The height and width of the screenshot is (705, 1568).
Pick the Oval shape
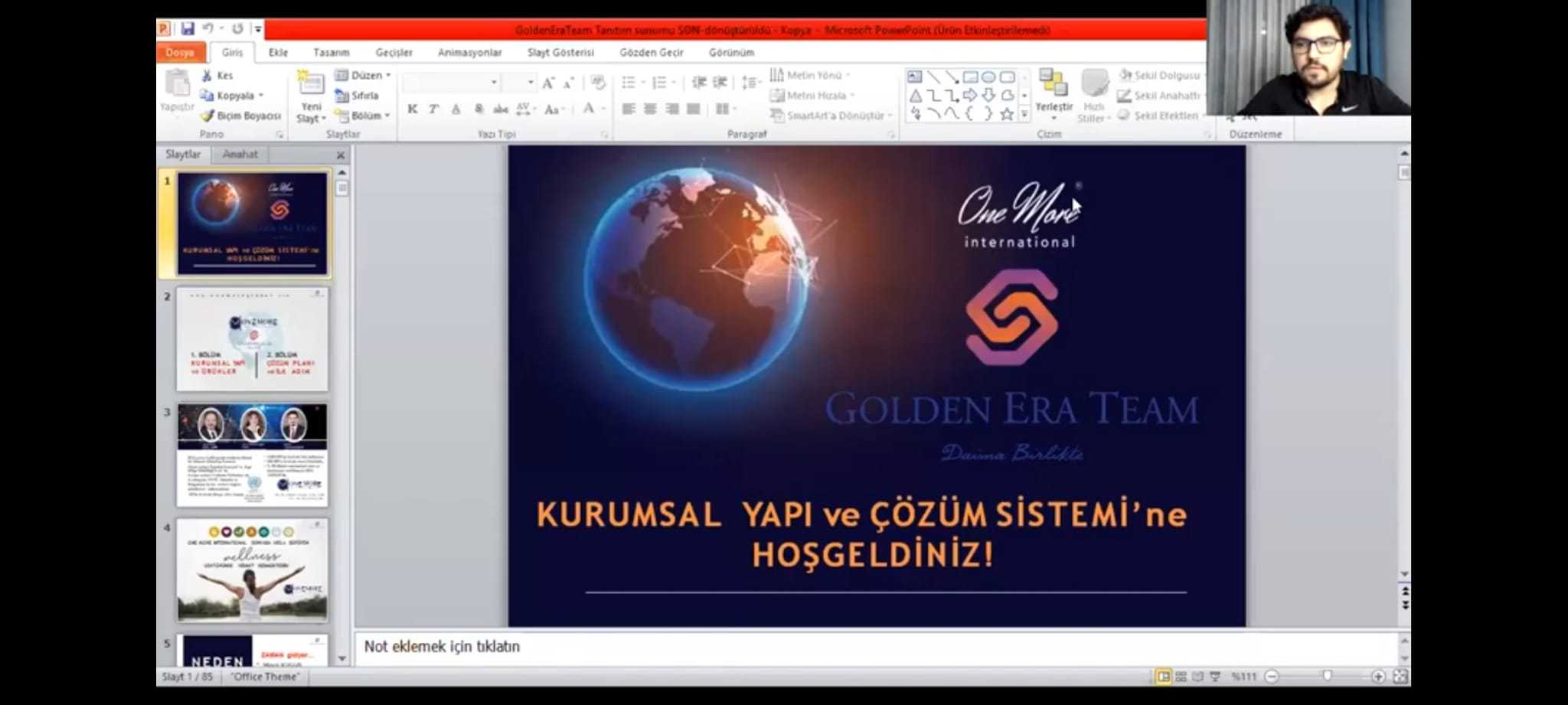click(988, 77)
